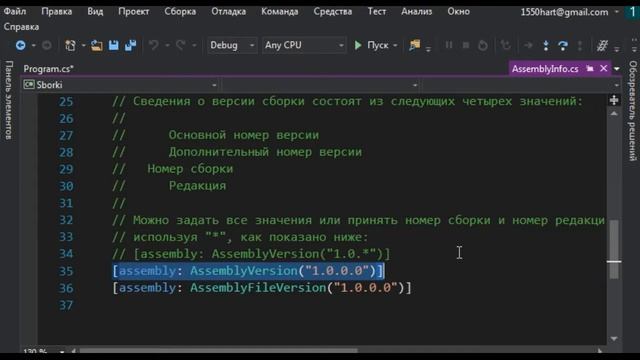Click the vertical scrollbar thumb
Viewport: 640px width, 360px height.
(614, 249)
